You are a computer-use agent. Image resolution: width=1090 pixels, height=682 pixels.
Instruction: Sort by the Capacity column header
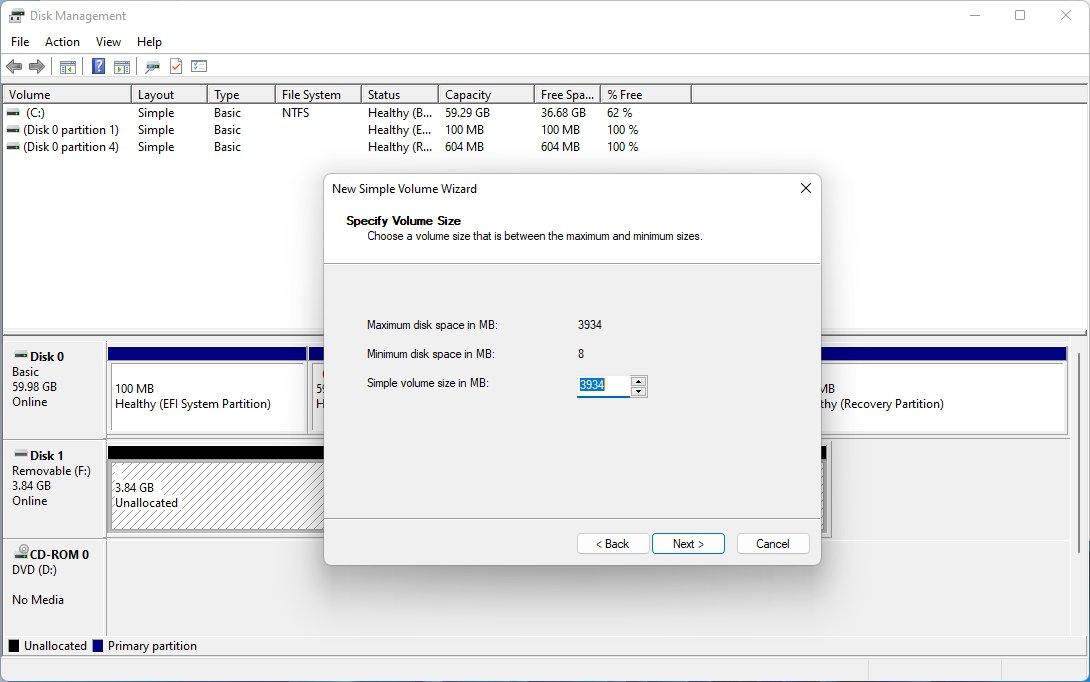coord(487,95)
